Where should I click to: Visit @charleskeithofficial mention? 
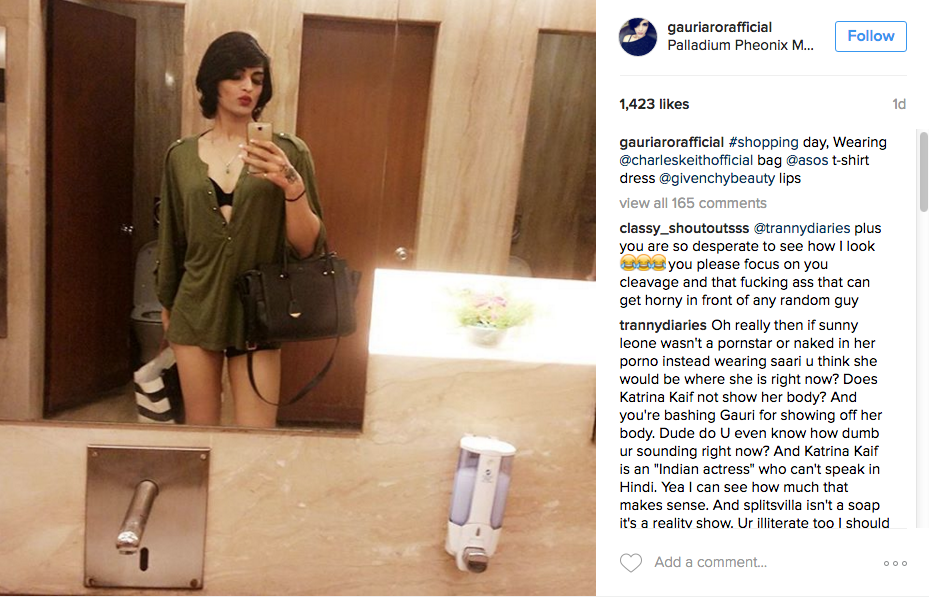[686, 160]
